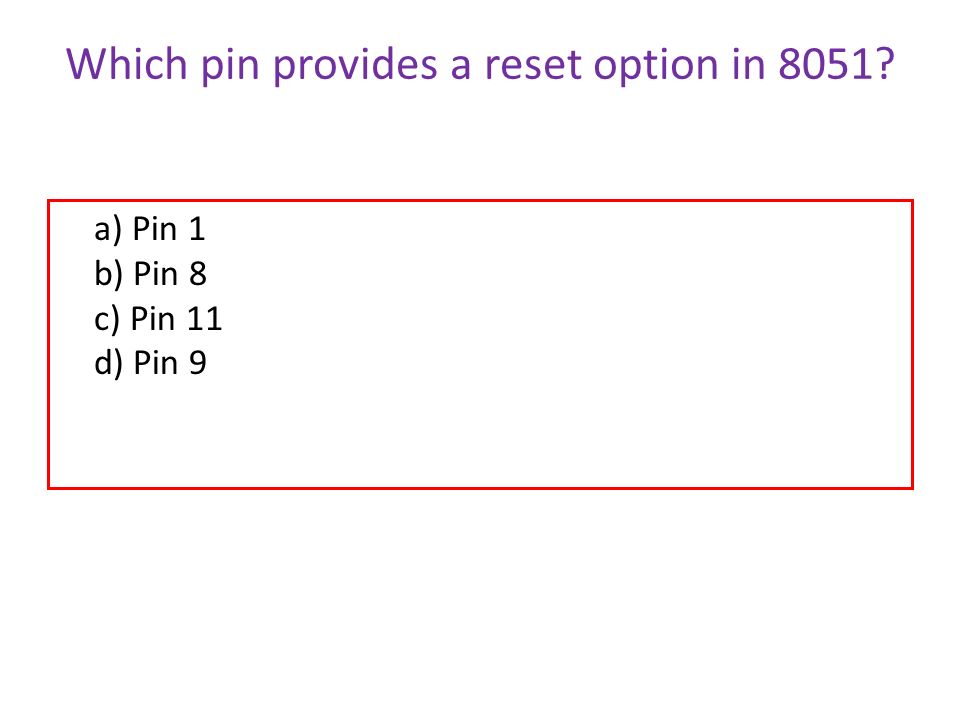Screen dimensions: 960x720
Task: Click the "d)" letter label
Action: point(108,364)
